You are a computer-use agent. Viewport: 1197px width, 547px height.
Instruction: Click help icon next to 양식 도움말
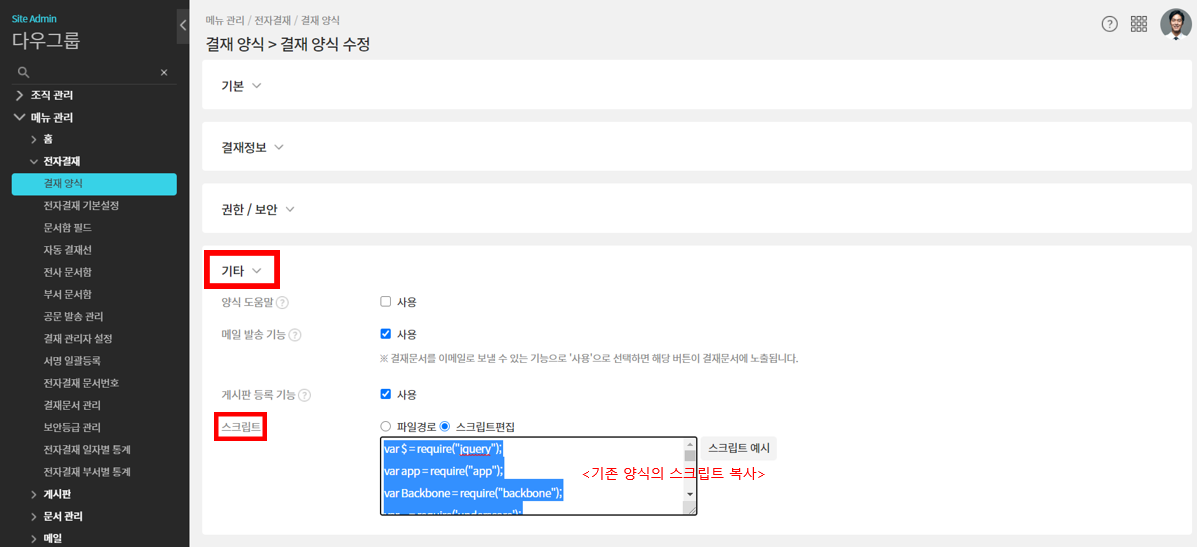point(283,302)
